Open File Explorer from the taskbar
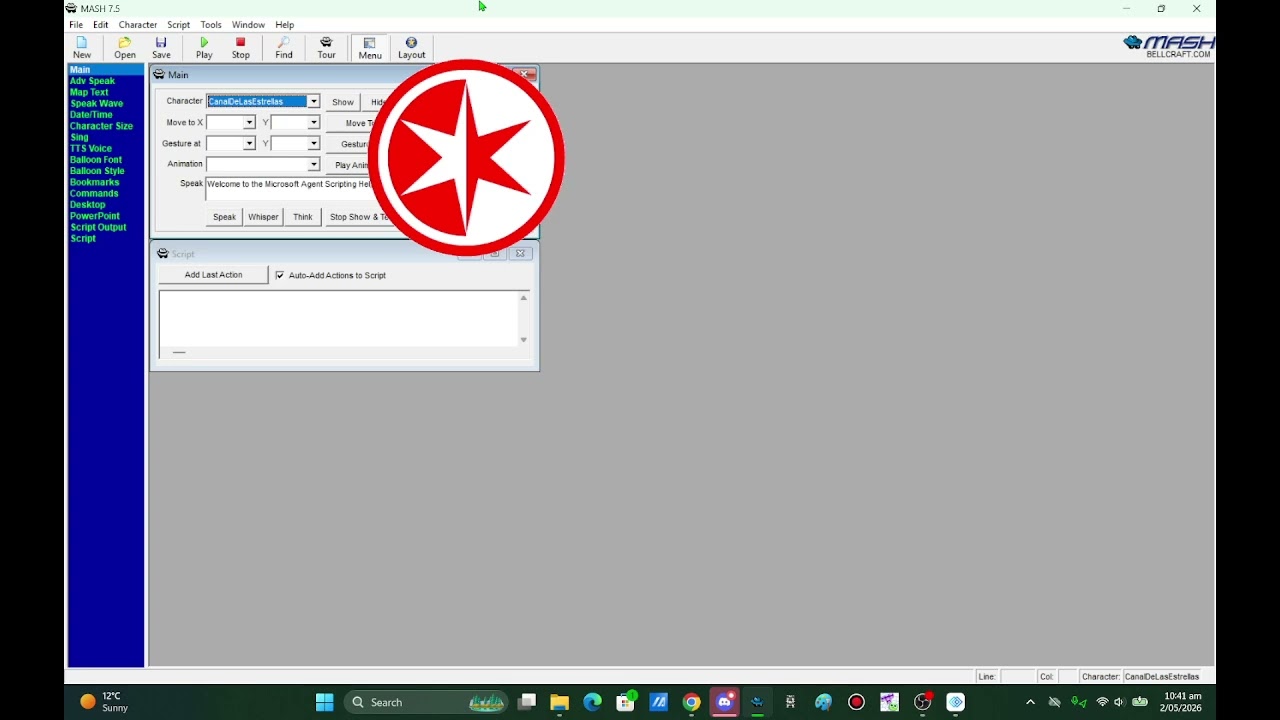 tap(559, 702)
